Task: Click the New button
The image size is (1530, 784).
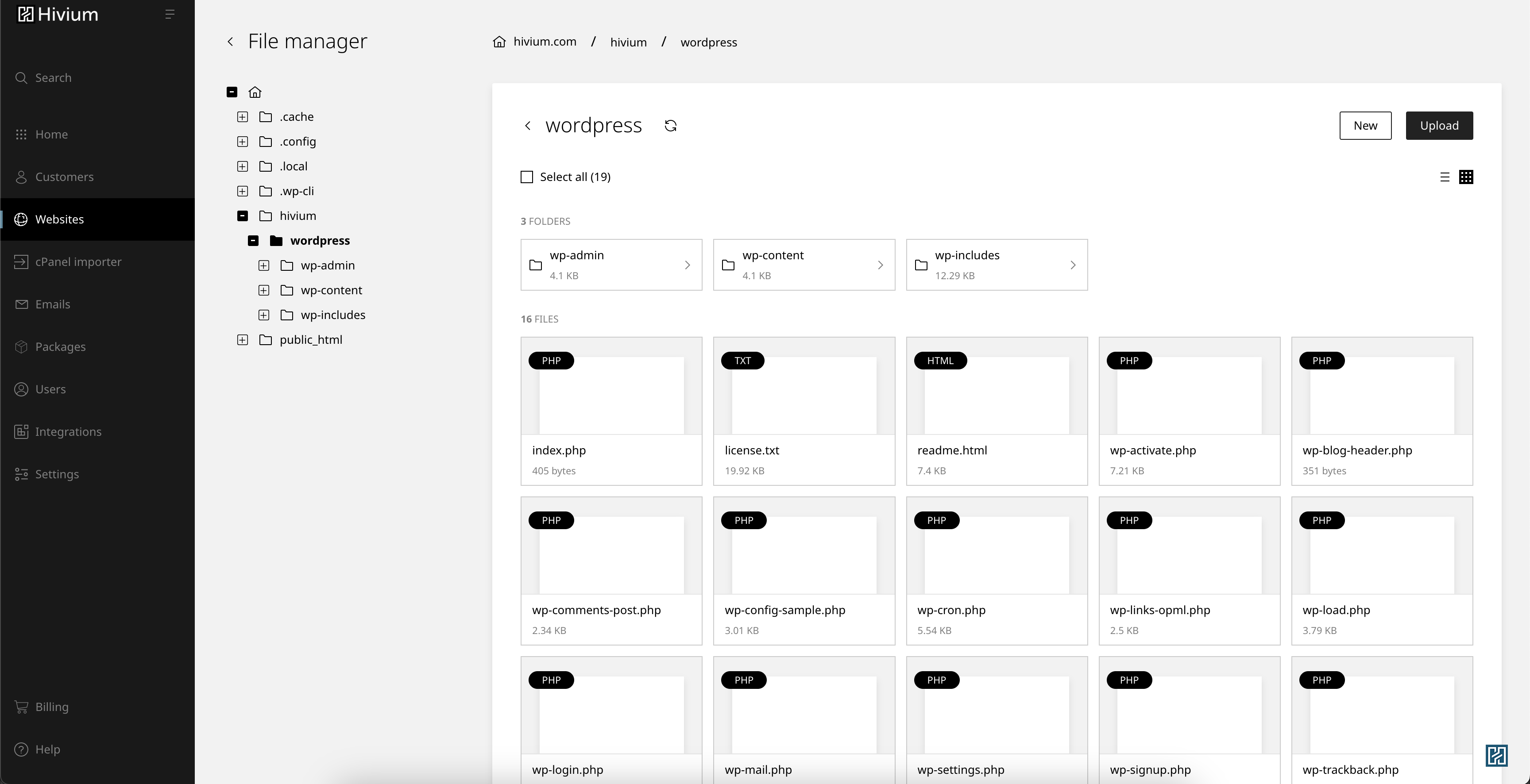Action: [1365, 126]
